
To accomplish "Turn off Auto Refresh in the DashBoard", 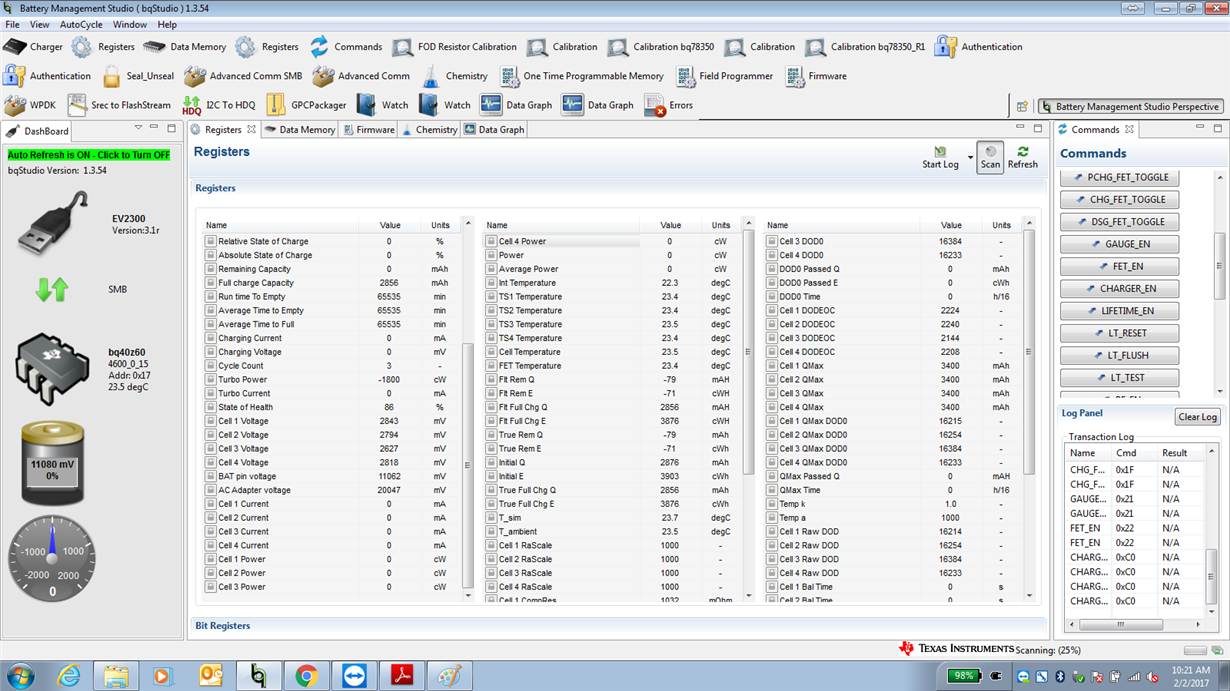I will (89, 155).
